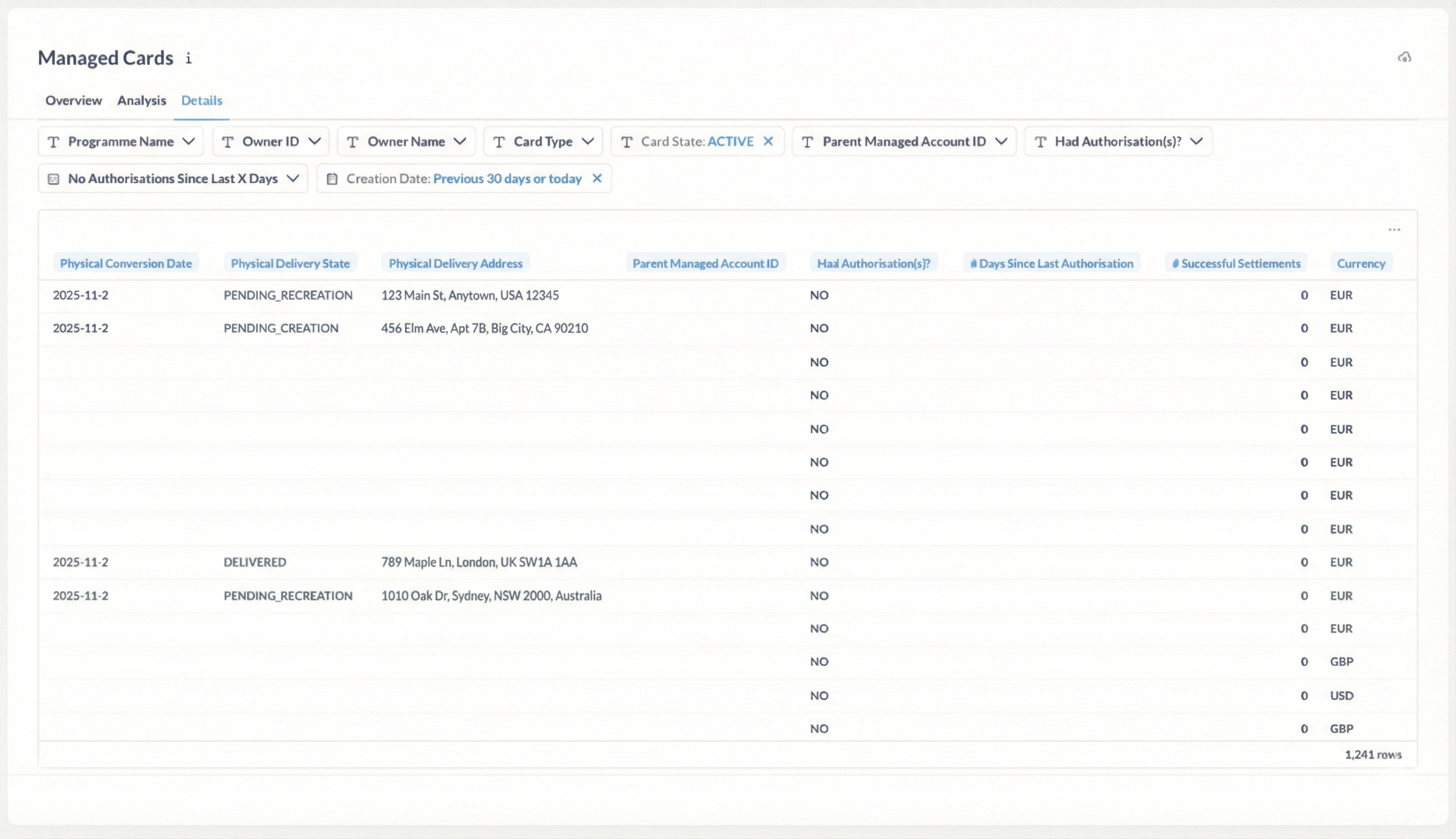Remove the Card State ACTIVE filter
This screenshot has height=839, width=1456.
click(768, 141)
